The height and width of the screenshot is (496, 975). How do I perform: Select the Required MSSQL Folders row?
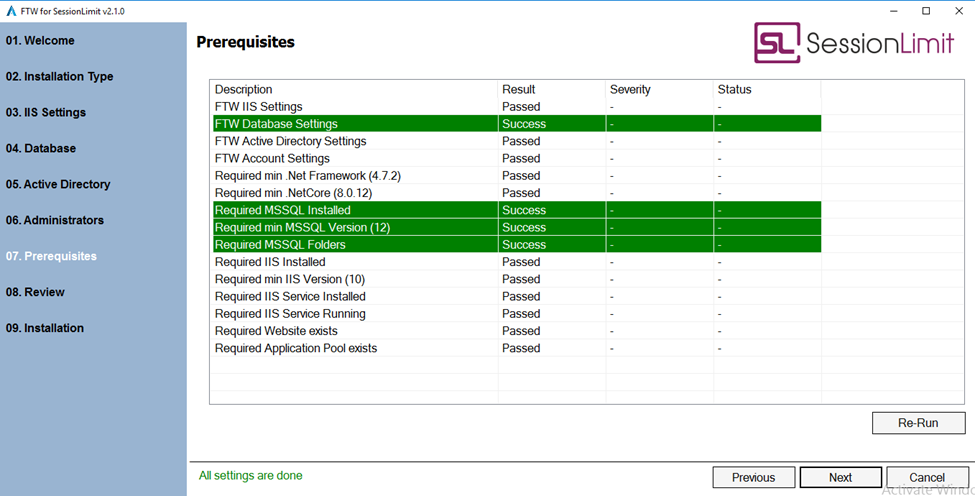point(280,245)
